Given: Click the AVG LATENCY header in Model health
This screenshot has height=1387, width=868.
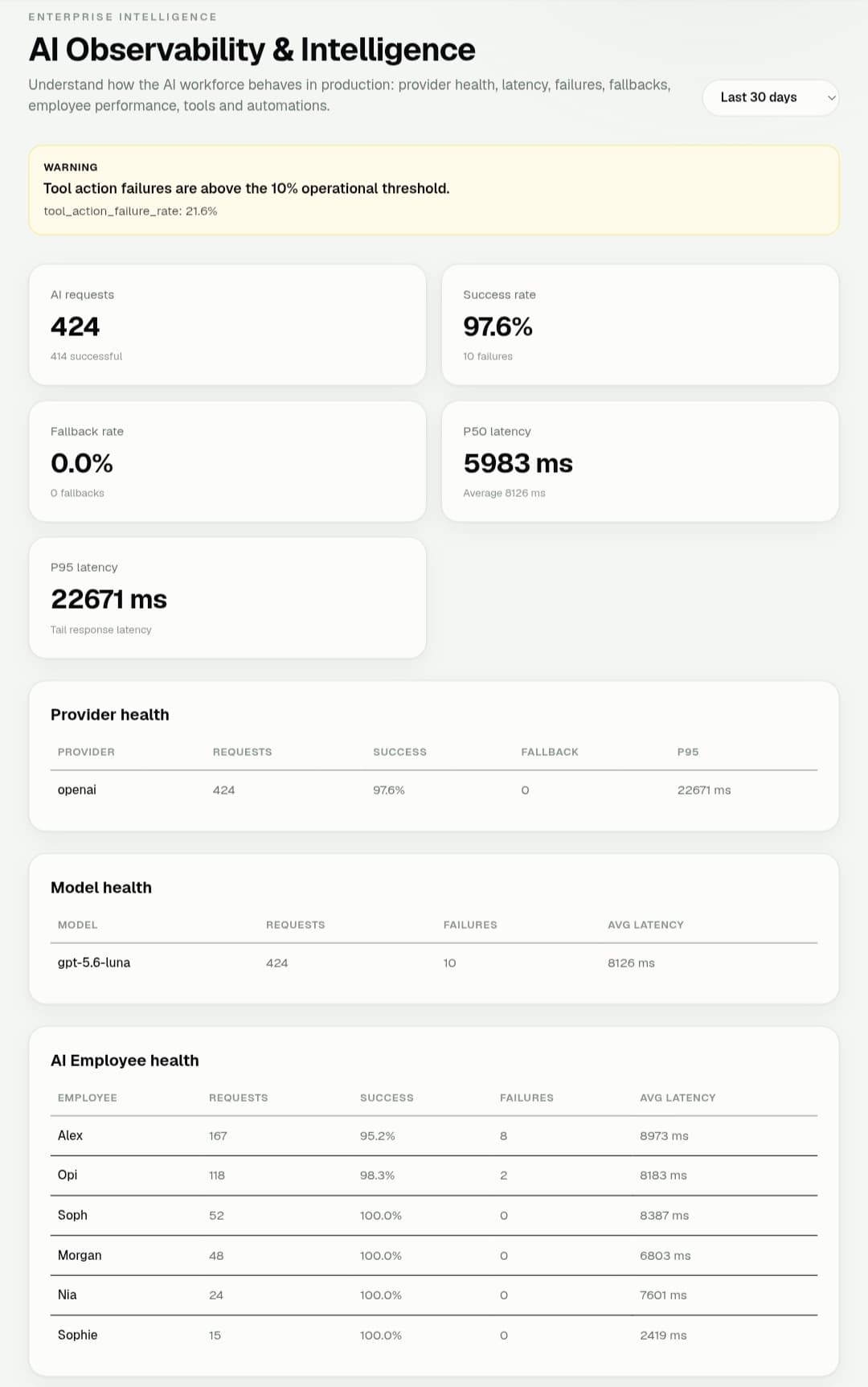Looking at the screenshot, I should (x=645, y=925).
